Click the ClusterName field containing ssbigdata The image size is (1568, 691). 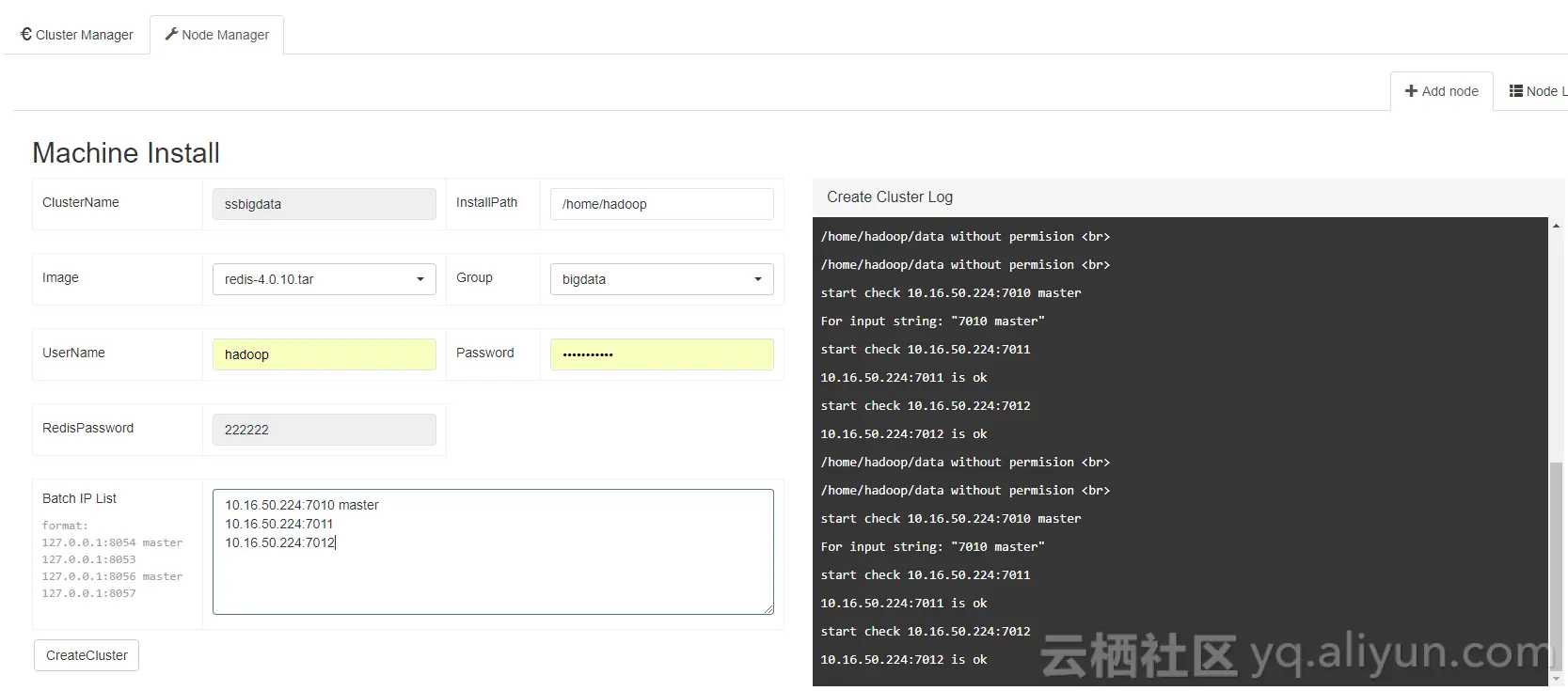(x=325, y=204)
